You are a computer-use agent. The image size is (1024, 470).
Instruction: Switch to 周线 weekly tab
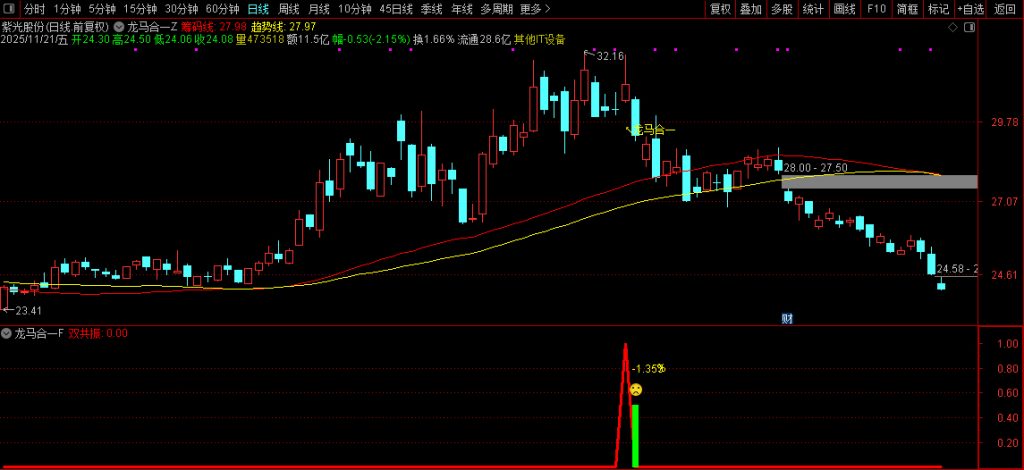pos(288,9)
